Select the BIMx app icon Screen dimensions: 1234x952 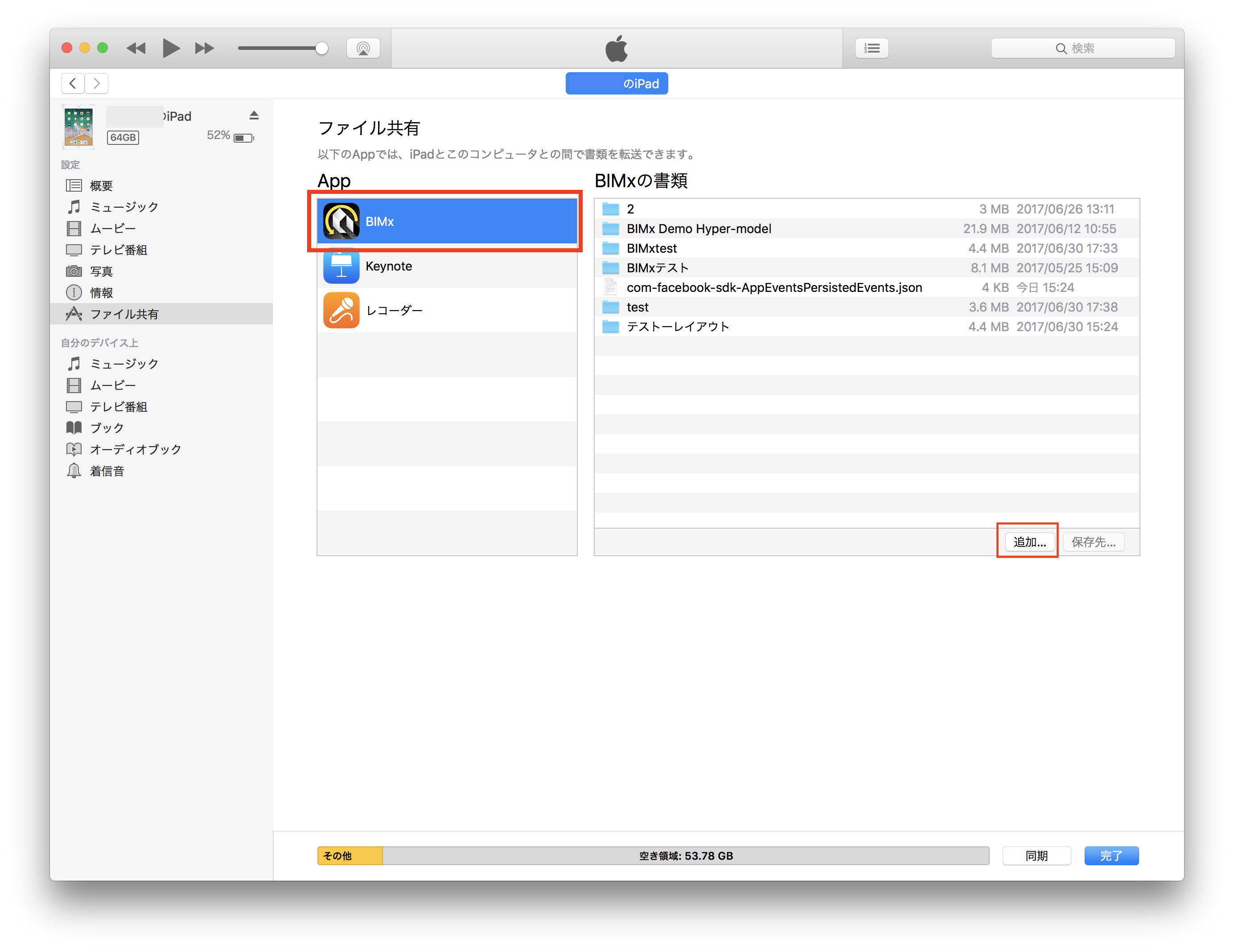[341, 221]
